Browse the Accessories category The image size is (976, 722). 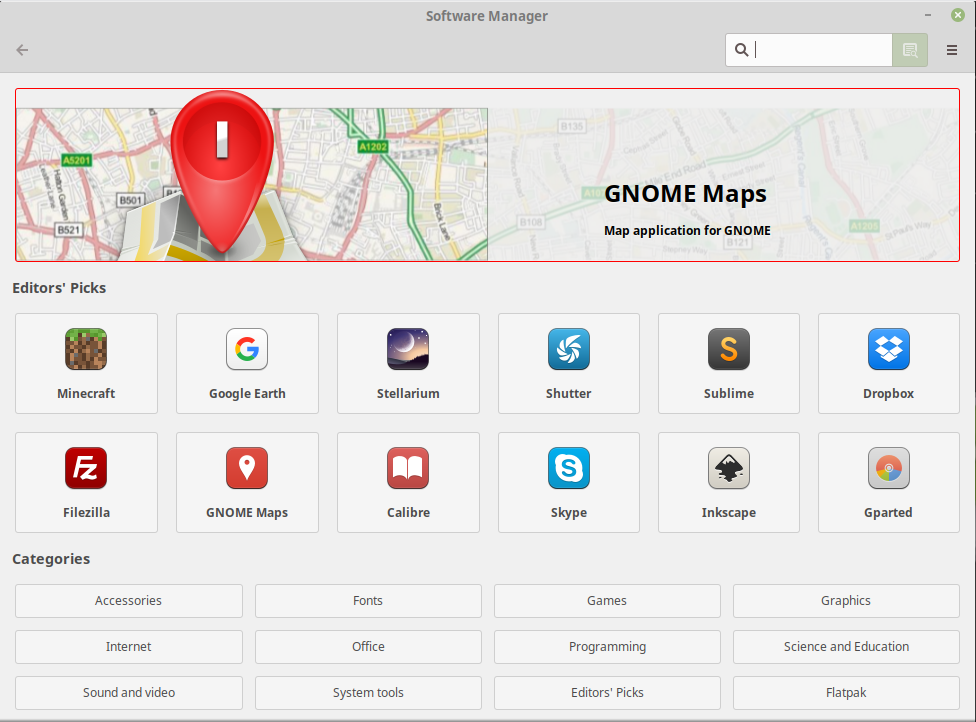[x=128, y=601]
